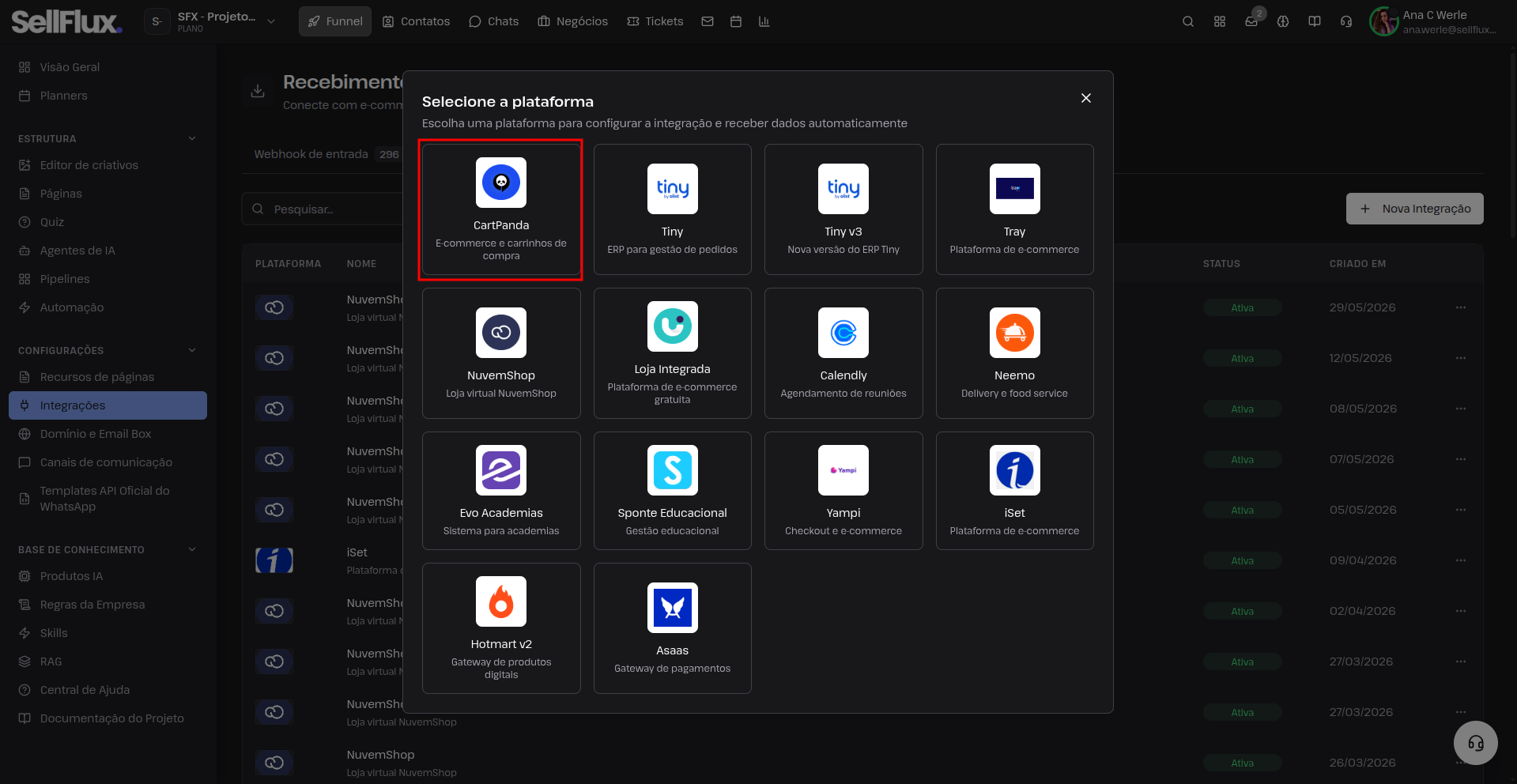Select the Loja Integrada card

(x=672, y=353)
